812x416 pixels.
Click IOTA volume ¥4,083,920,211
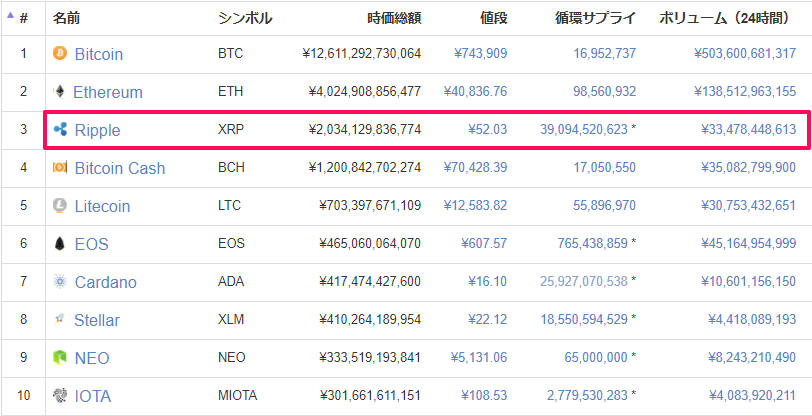point(752,395)
